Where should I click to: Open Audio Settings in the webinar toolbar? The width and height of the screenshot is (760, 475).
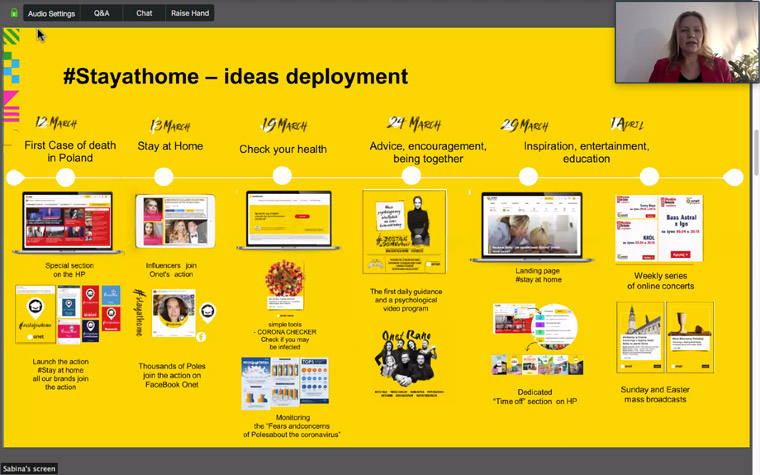pos(51,13)
